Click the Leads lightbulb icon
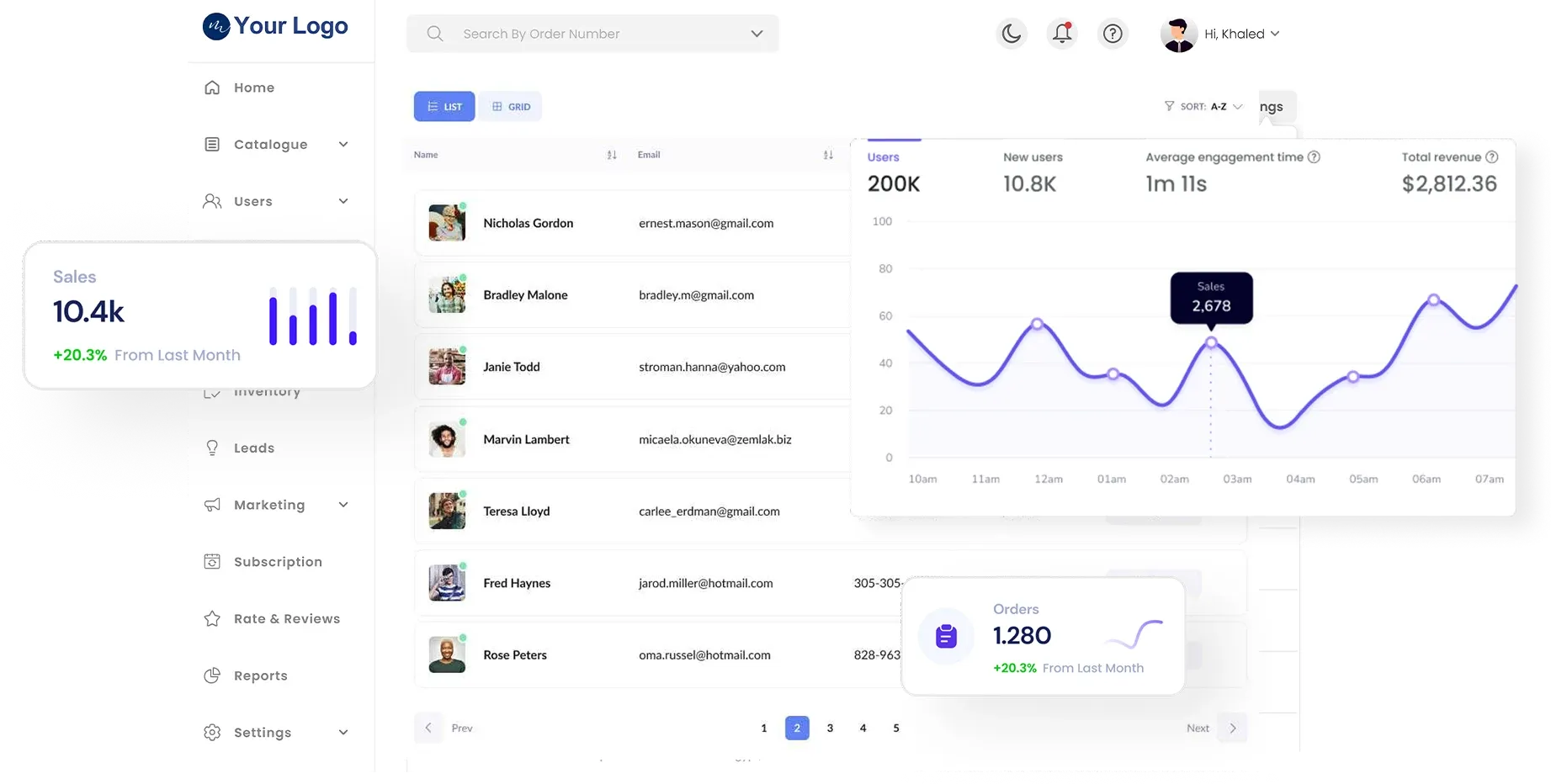The height and width of the screenshot is (784, 1551). click(212, 448)
